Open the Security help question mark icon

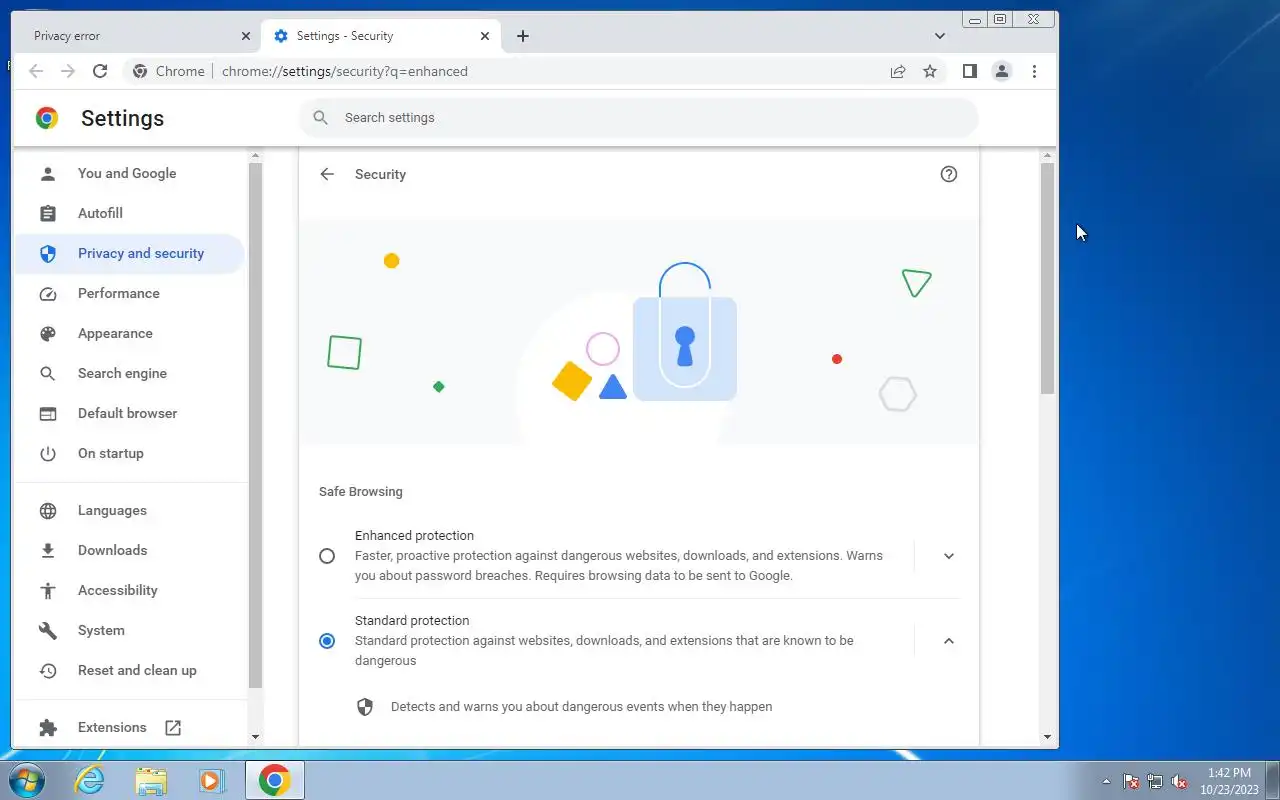(949, 174)
